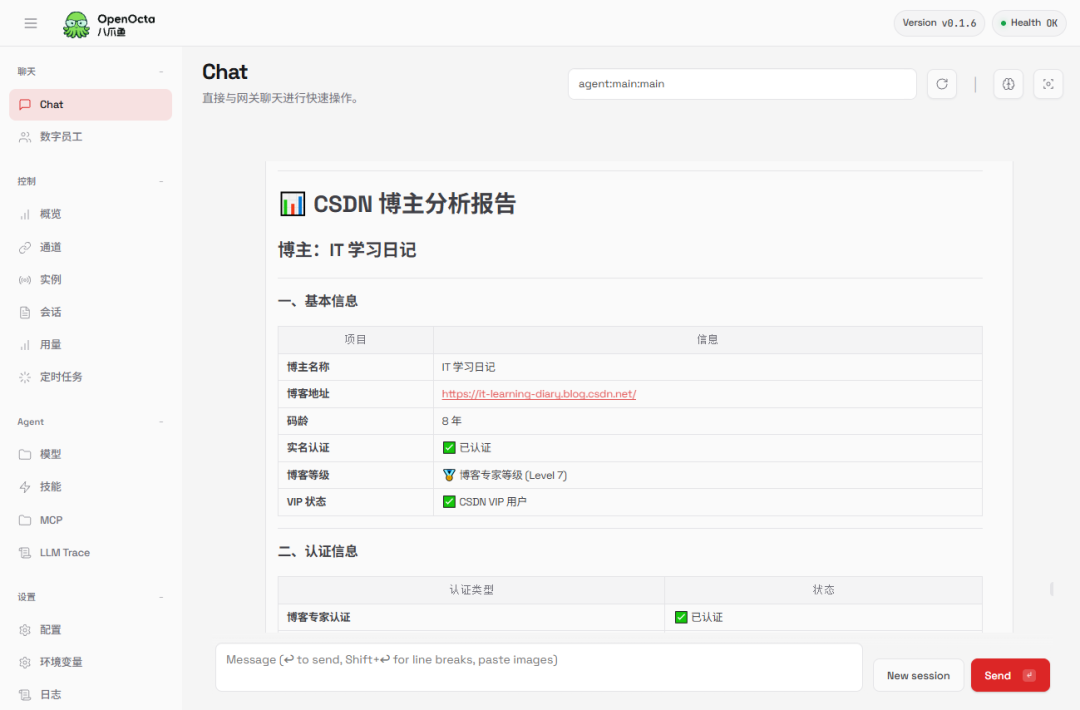Collapse the 聊天 sidebar section
The image size is (1080, 710).
coord(161,72)
